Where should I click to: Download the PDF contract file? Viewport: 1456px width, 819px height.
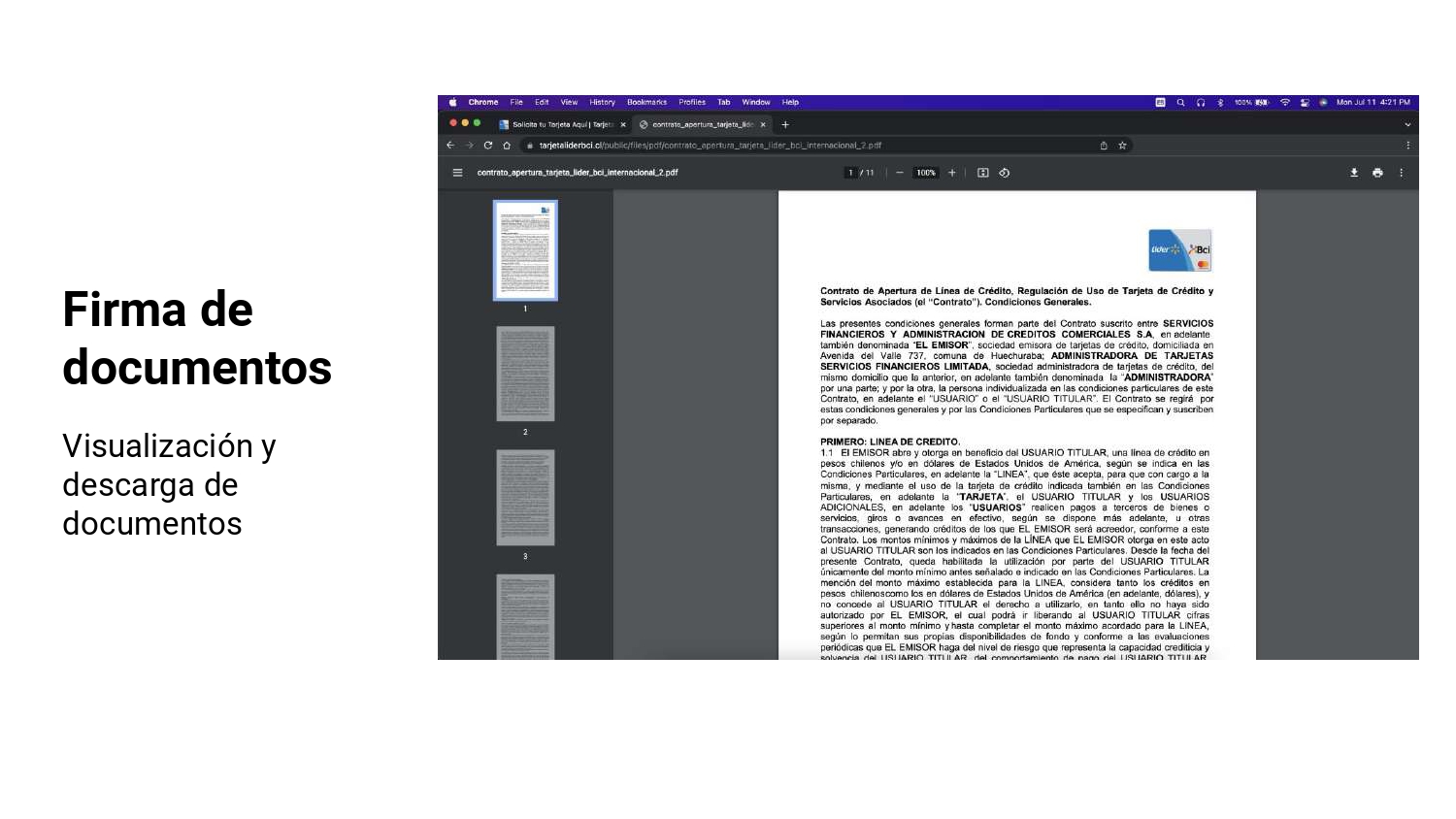[1354, 173]
